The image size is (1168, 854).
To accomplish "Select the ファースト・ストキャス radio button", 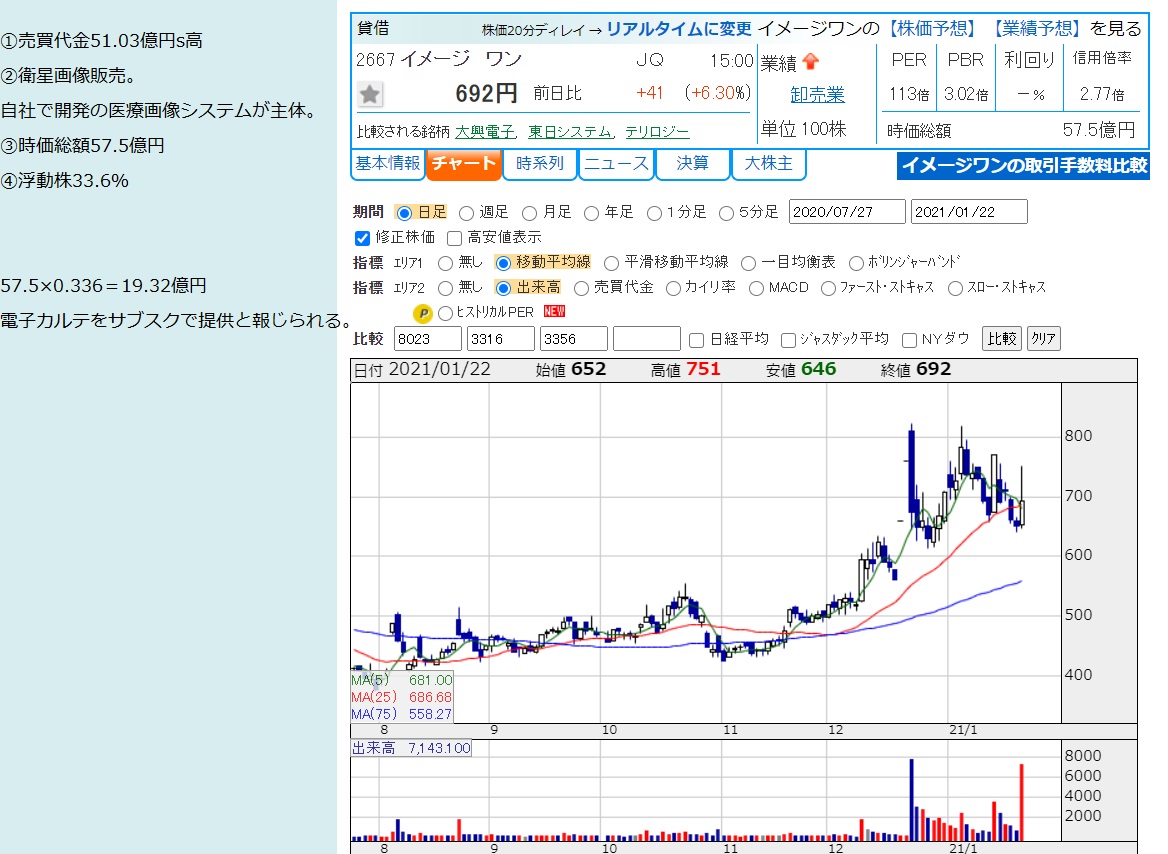I will tap(828, 288).
